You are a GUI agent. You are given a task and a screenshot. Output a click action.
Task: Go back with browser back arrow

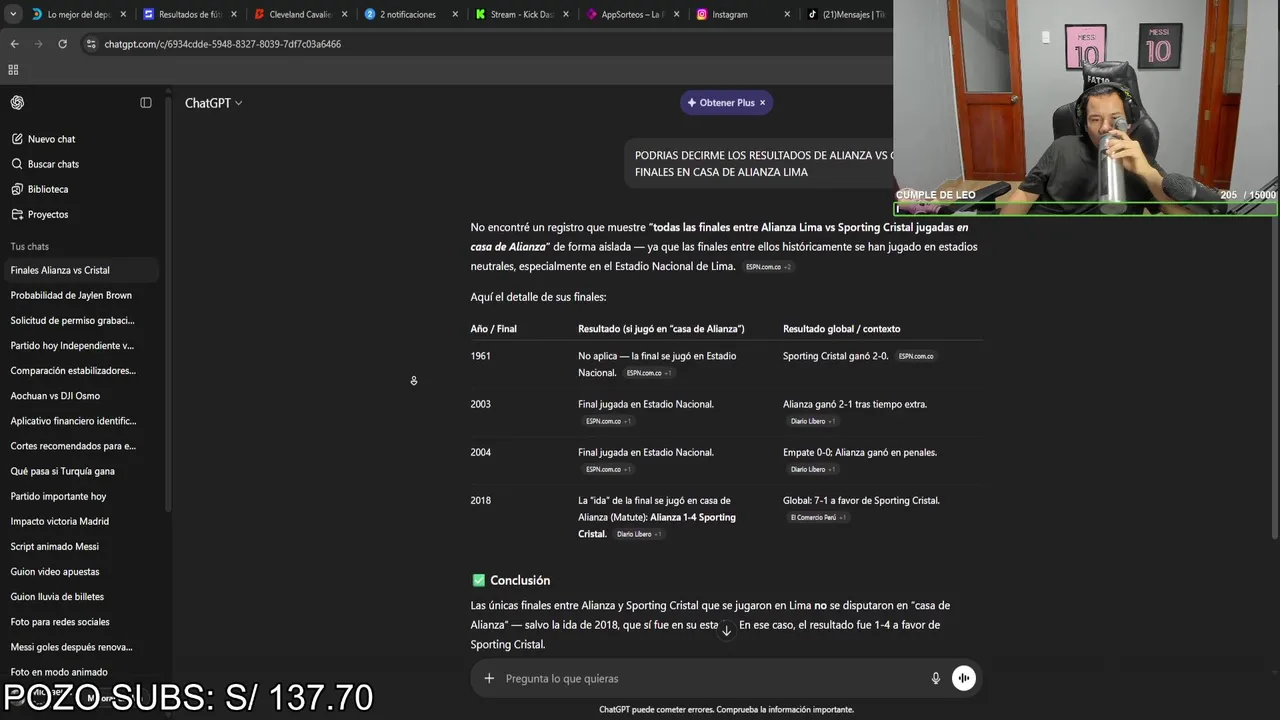tap(14, 44)
